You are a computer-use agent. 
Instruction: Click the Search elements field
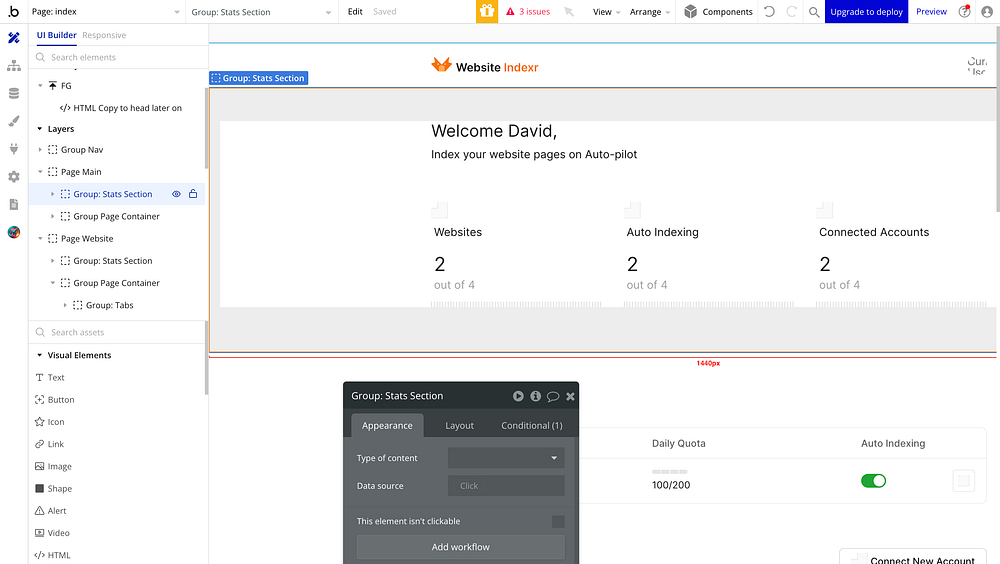(119, 57)
